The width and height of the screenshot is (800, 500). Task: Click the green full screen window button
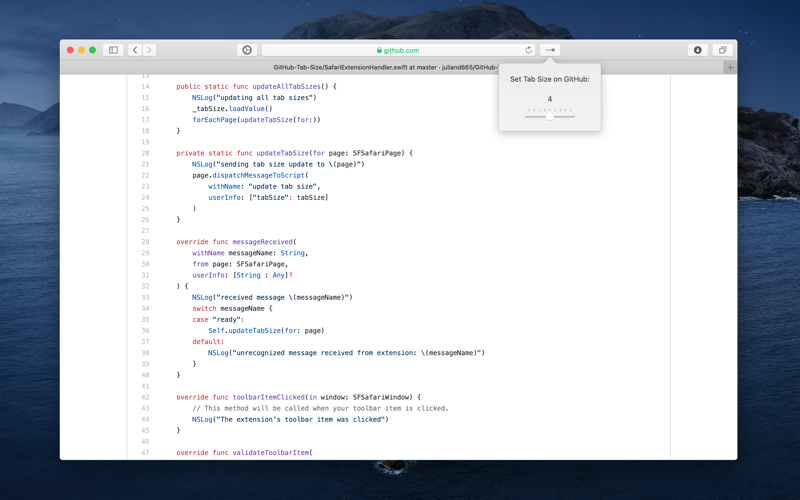point(92,50)
